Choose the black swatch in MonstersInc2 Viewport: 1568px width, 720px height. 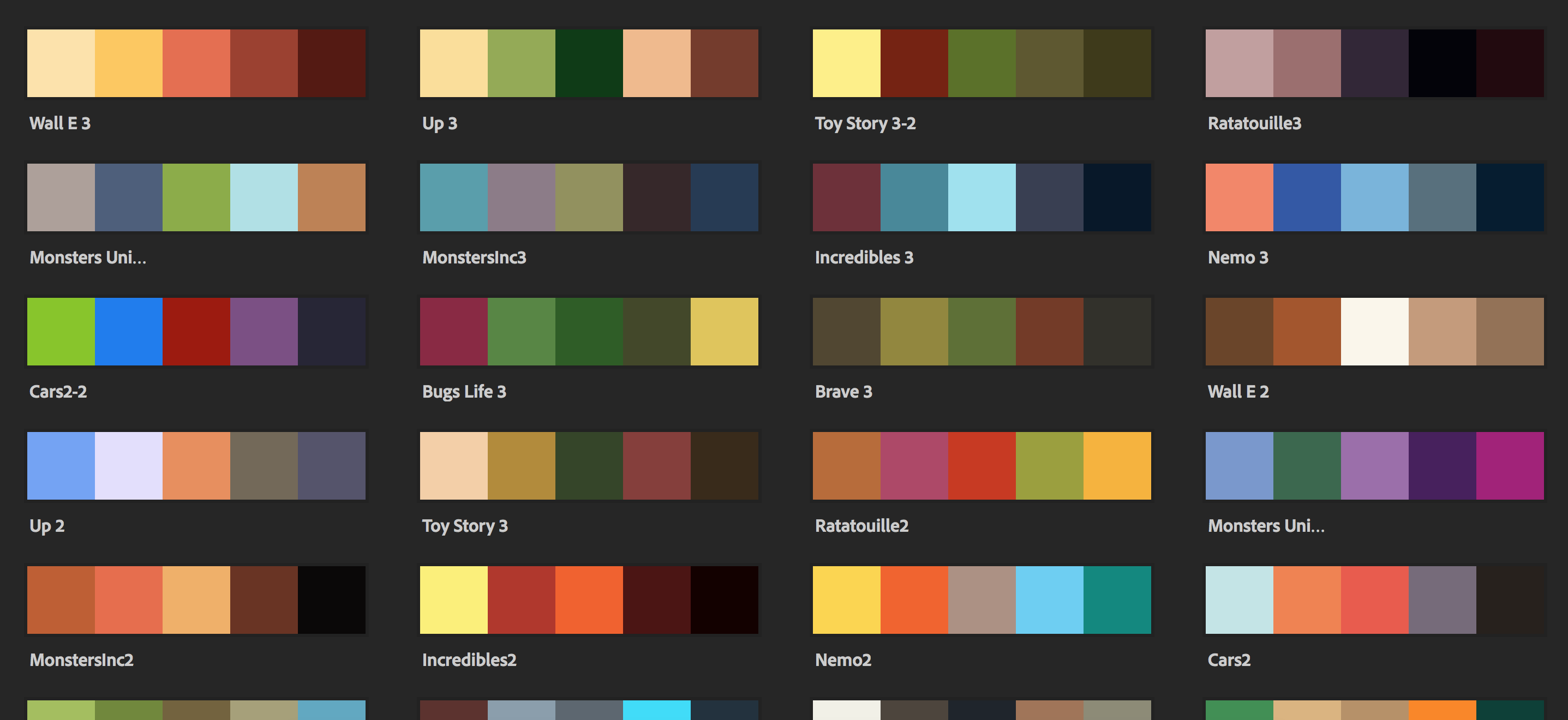332,600
